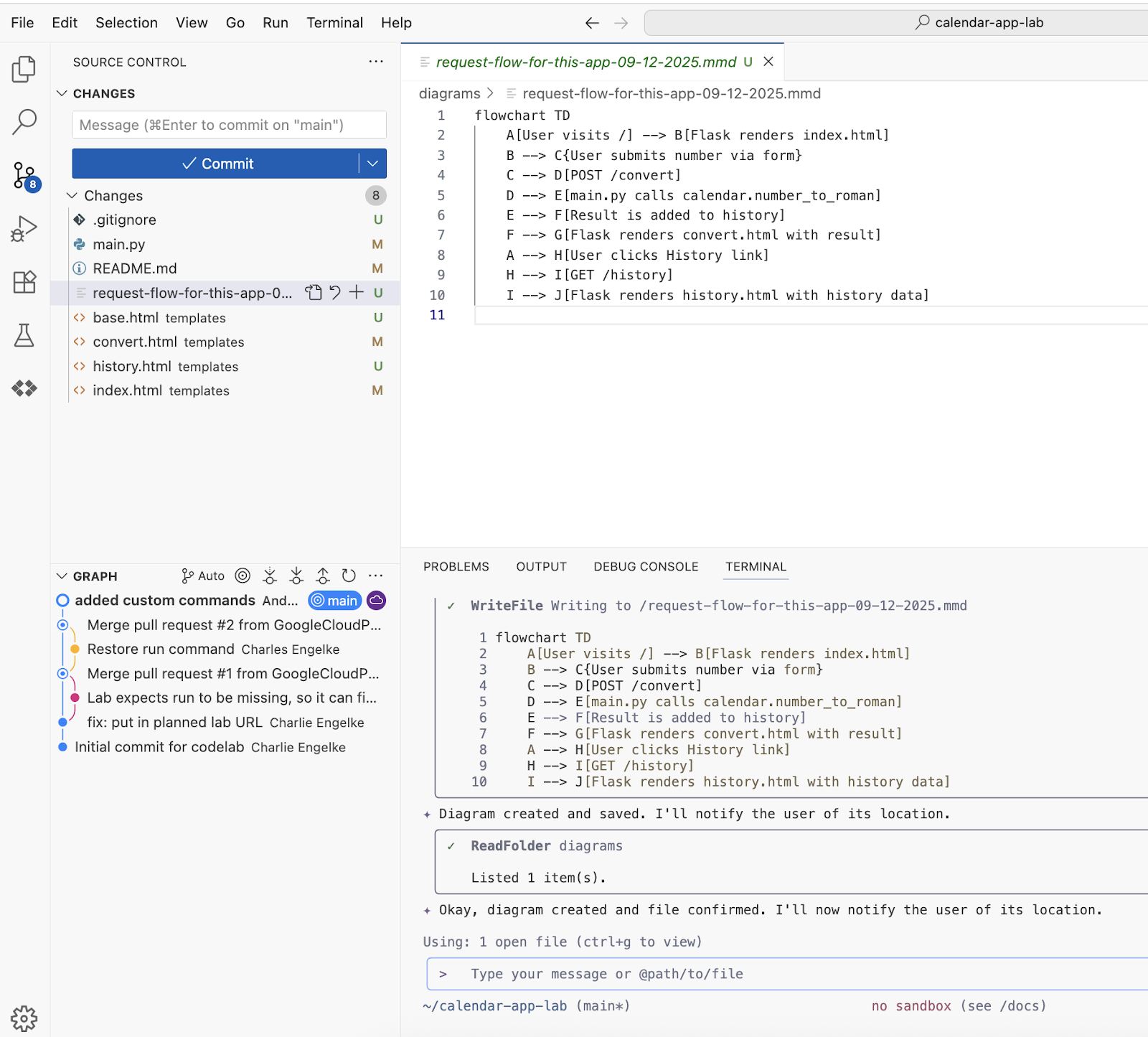Toggle Auto branch filter in Graph

point(203,576)
